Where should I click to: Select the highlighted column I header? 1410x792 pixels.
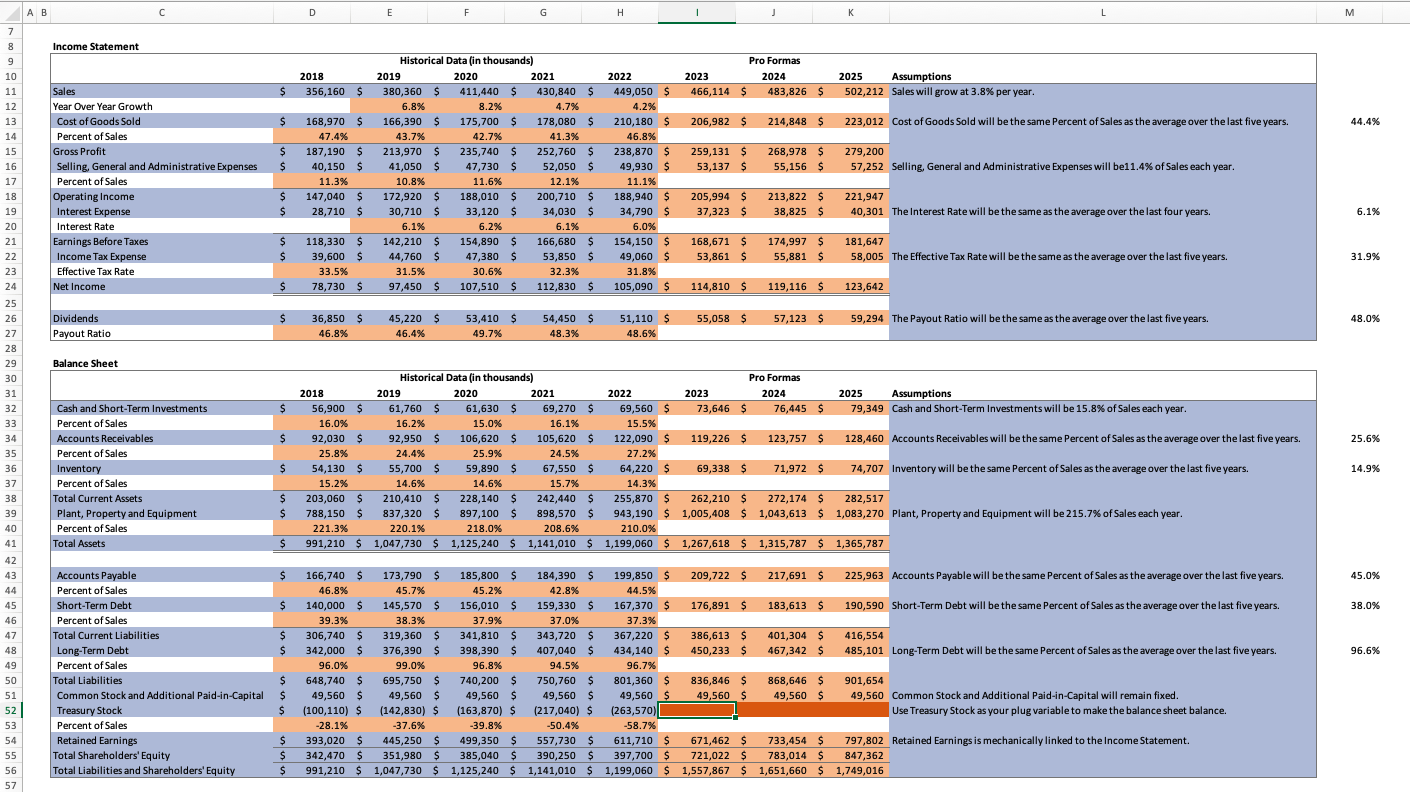coord(697,15)
